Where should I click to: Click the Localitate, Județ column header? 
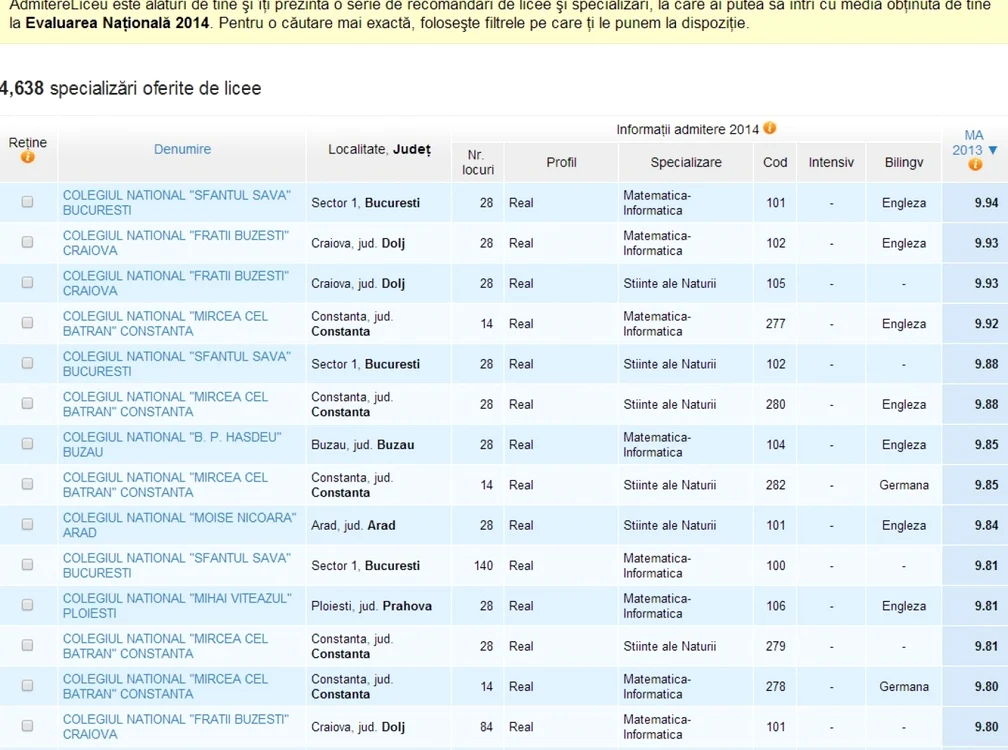pyautogui.click(x=379, y=150)
